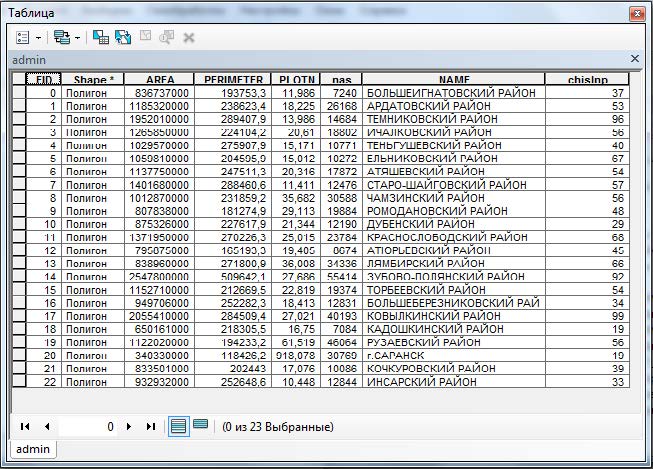Image resolution: width=653 pixels, height=469 pixels.
Task: Jump to the last record
Action: pos(150,426)
